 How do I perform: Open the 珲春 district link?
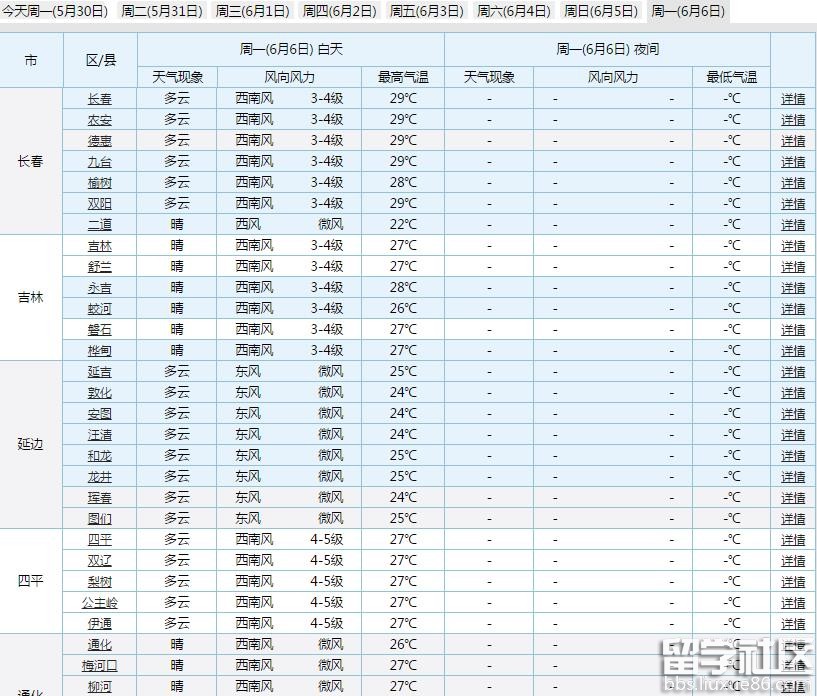click(100, 498)
